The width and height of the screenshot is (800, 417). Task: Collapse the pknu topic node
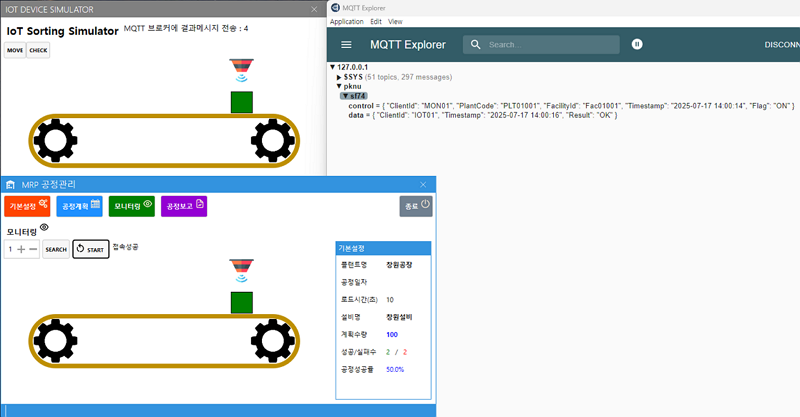coord(339,86)
